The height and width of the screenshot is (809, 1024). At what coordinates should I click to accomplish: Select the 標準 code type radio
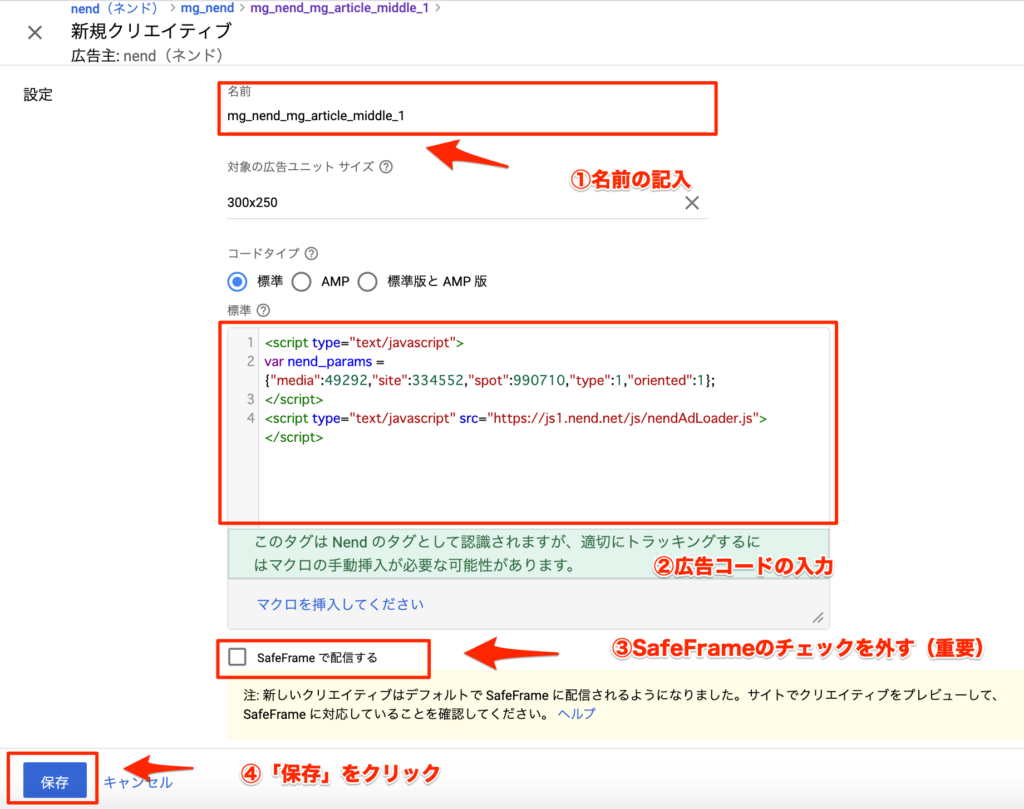[237, 281]
